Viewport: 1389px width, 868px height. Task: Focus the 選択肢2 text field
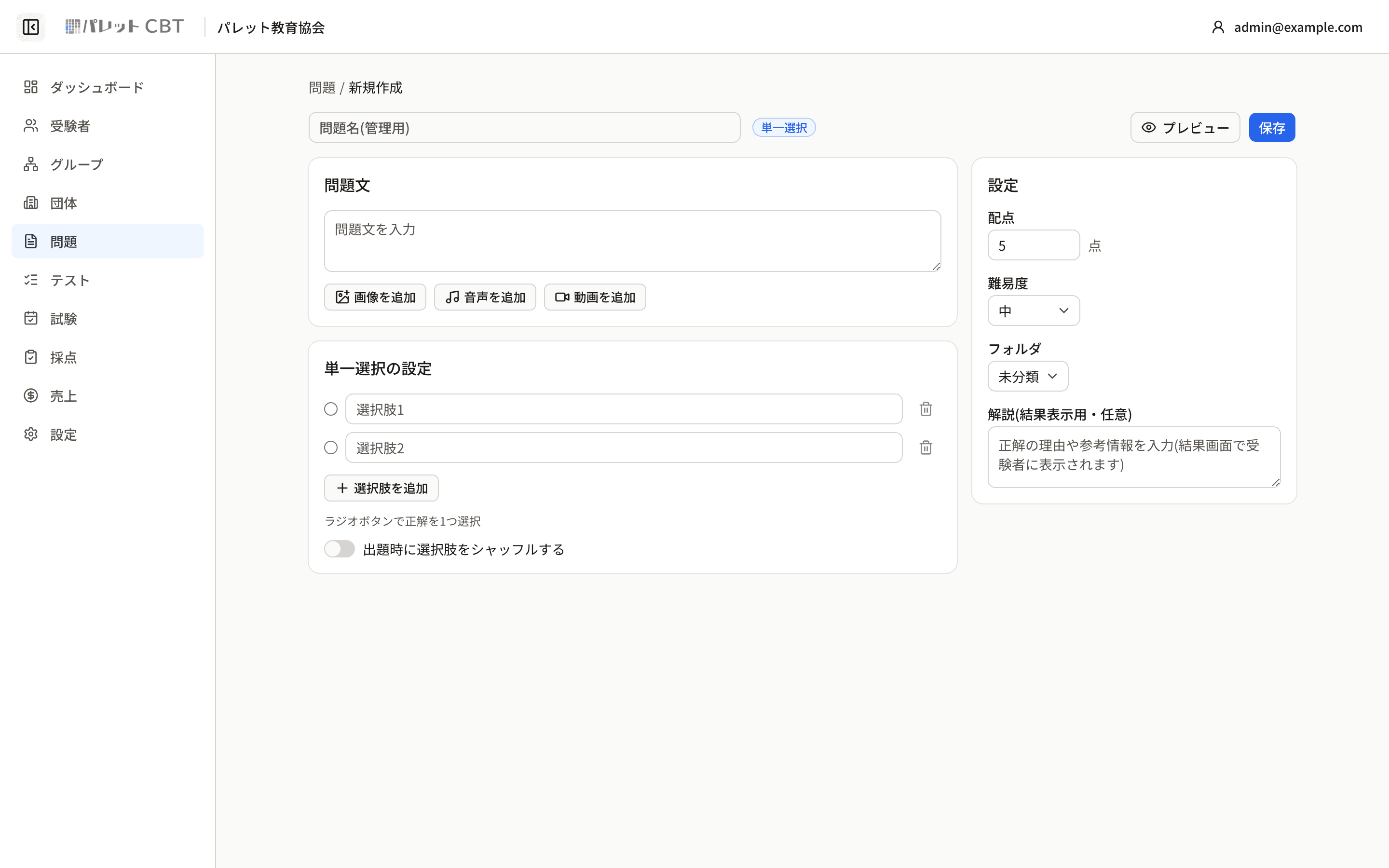tap(624, 447)
